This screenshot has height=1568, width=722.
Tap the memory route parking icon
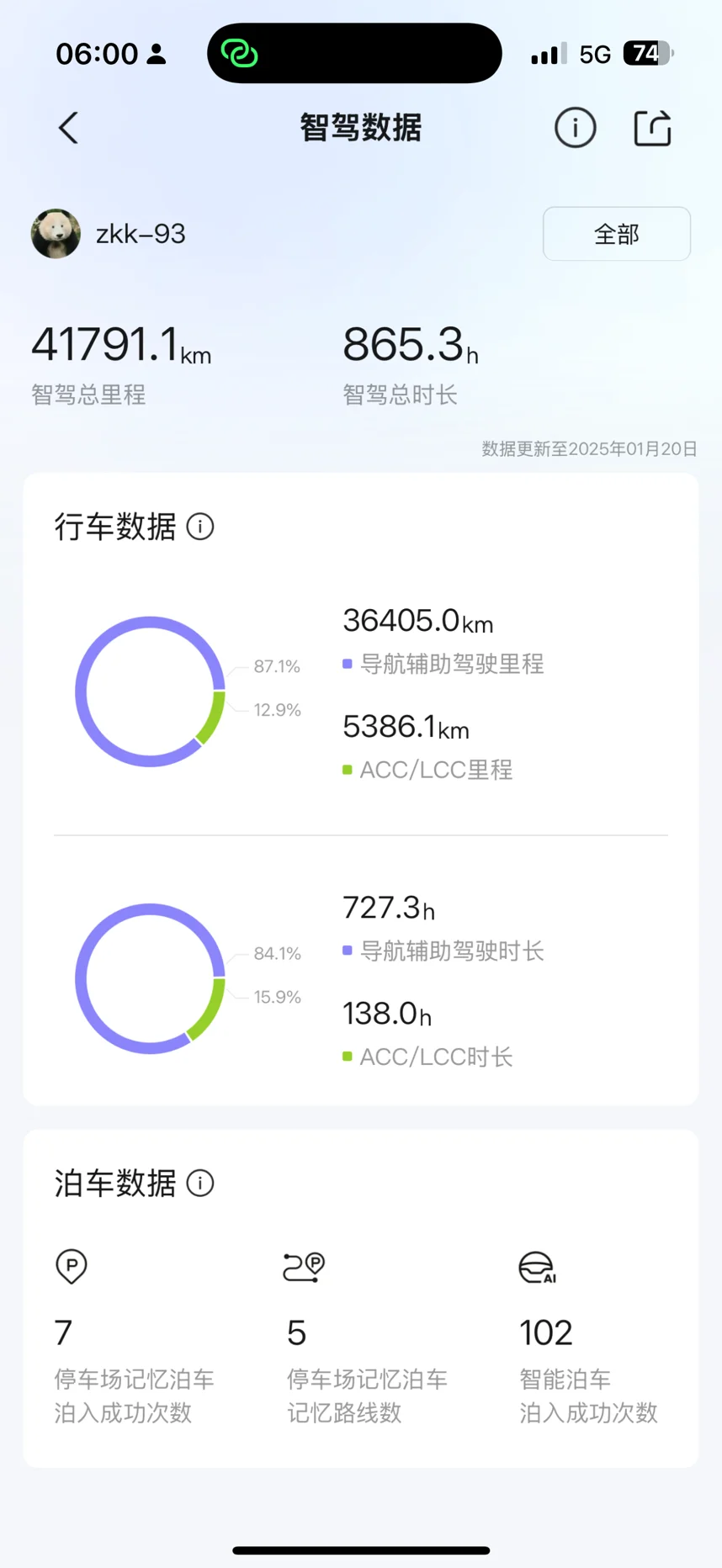(304, 1266)
